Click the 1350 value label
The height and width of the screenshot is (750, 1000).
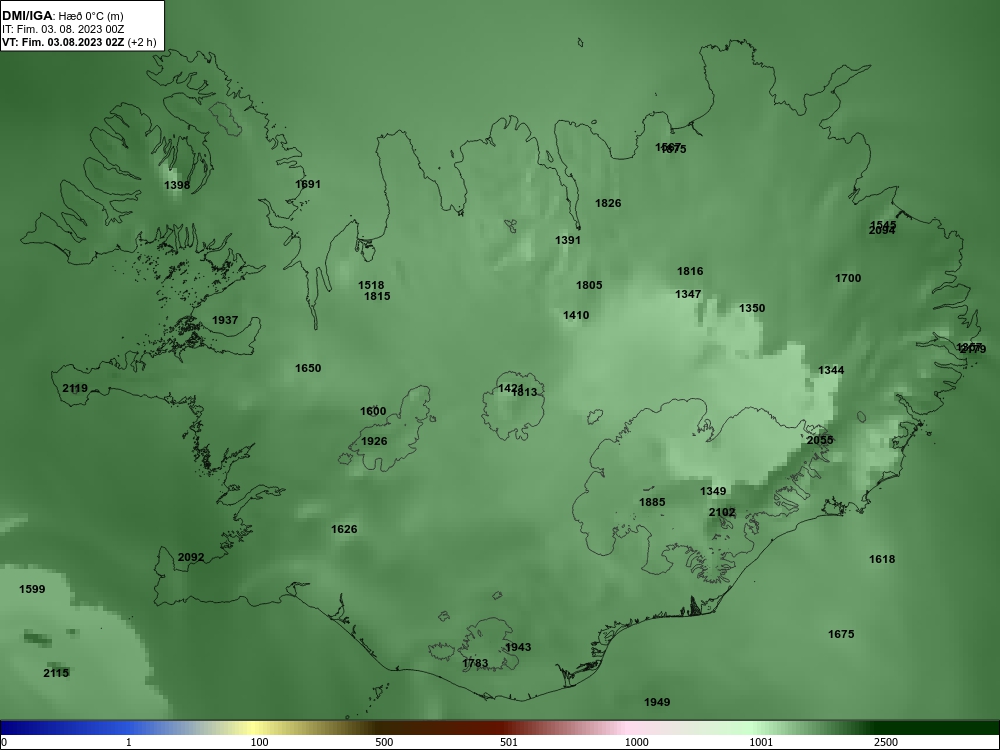pos(752,308)
